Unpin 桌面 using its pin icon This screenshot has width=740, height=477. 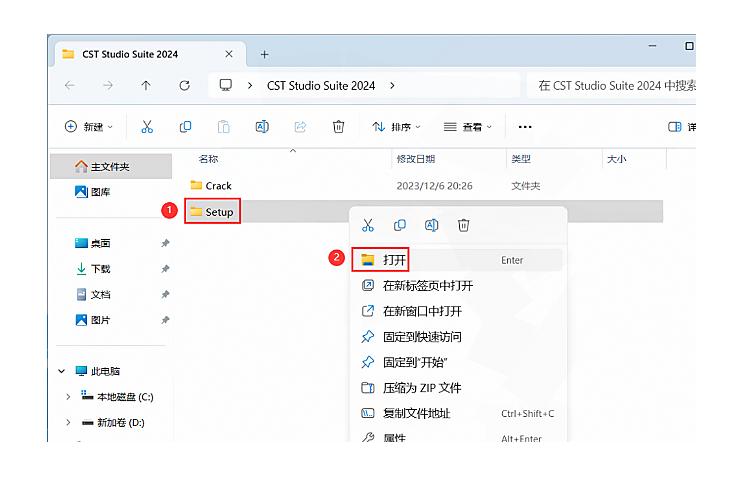tap(165, 243)
